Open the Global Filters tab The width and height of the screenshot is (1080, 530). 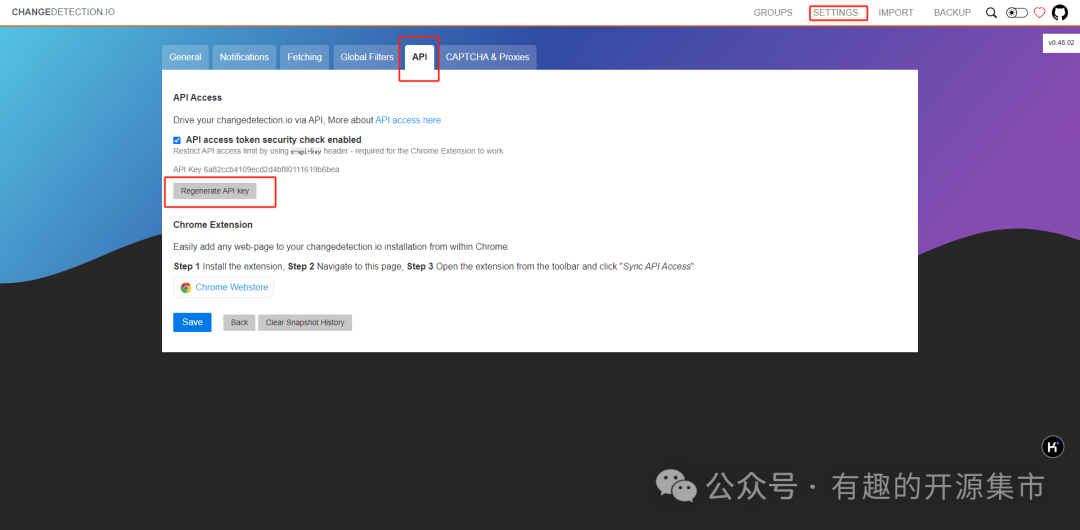(x=367, y=57)
